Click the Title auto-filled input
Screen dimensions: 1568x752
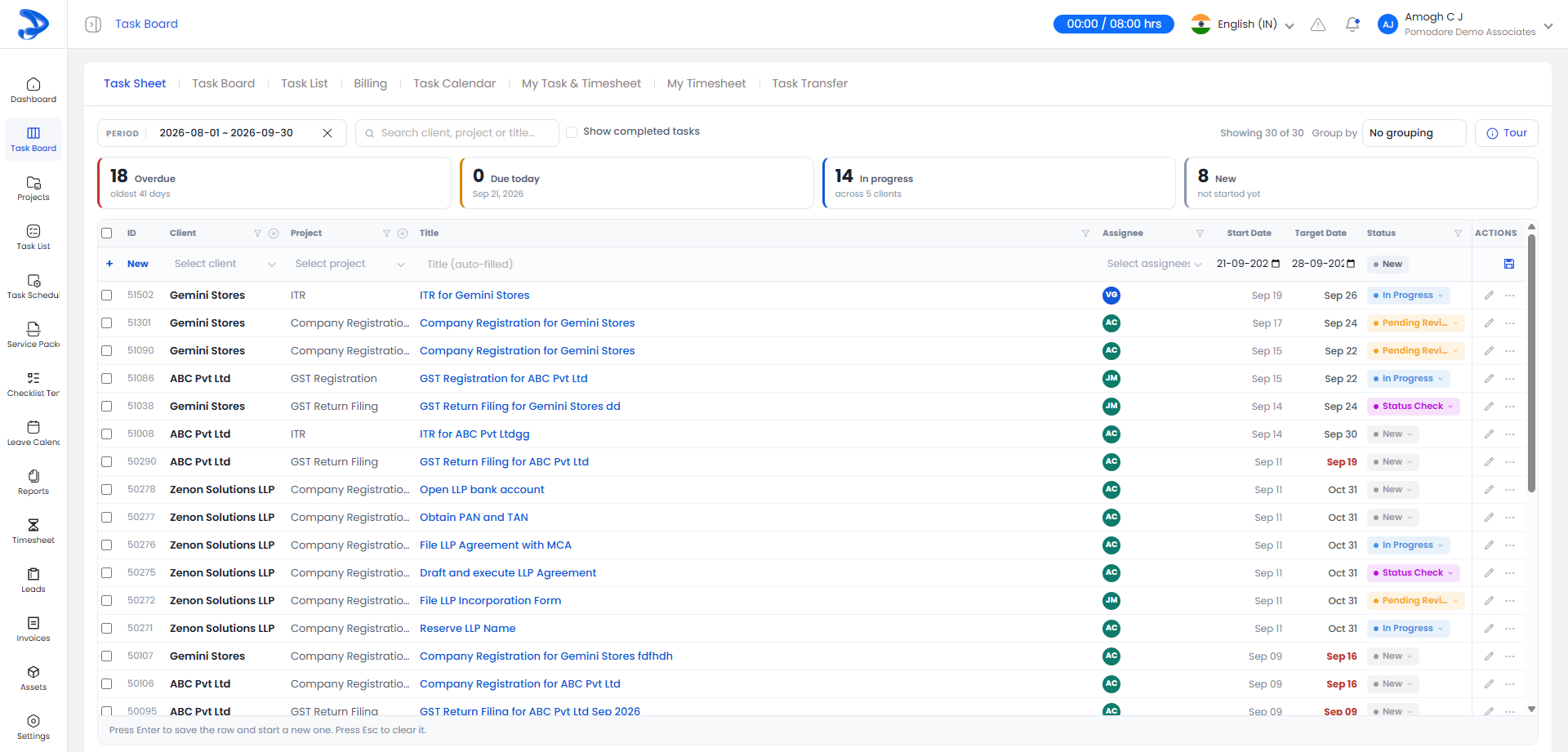point(755,264)
